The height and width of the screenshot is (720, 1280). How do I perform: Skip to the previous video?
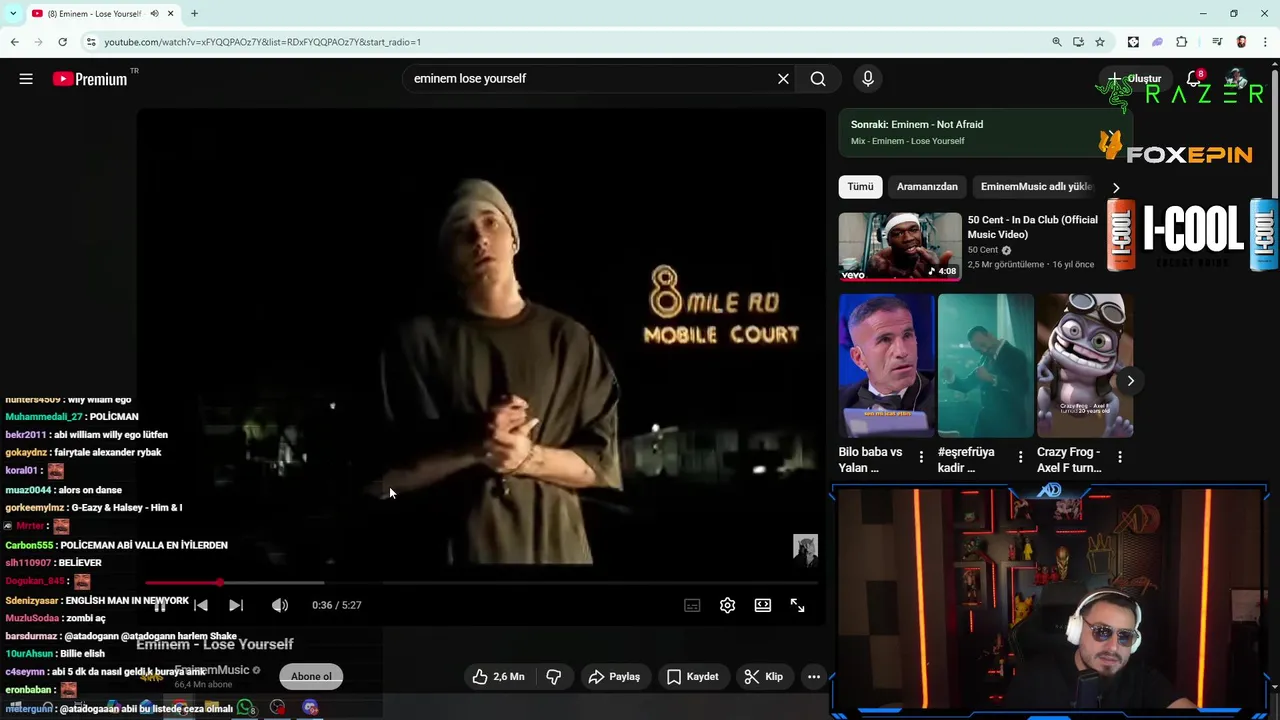[x=201, y=605]
